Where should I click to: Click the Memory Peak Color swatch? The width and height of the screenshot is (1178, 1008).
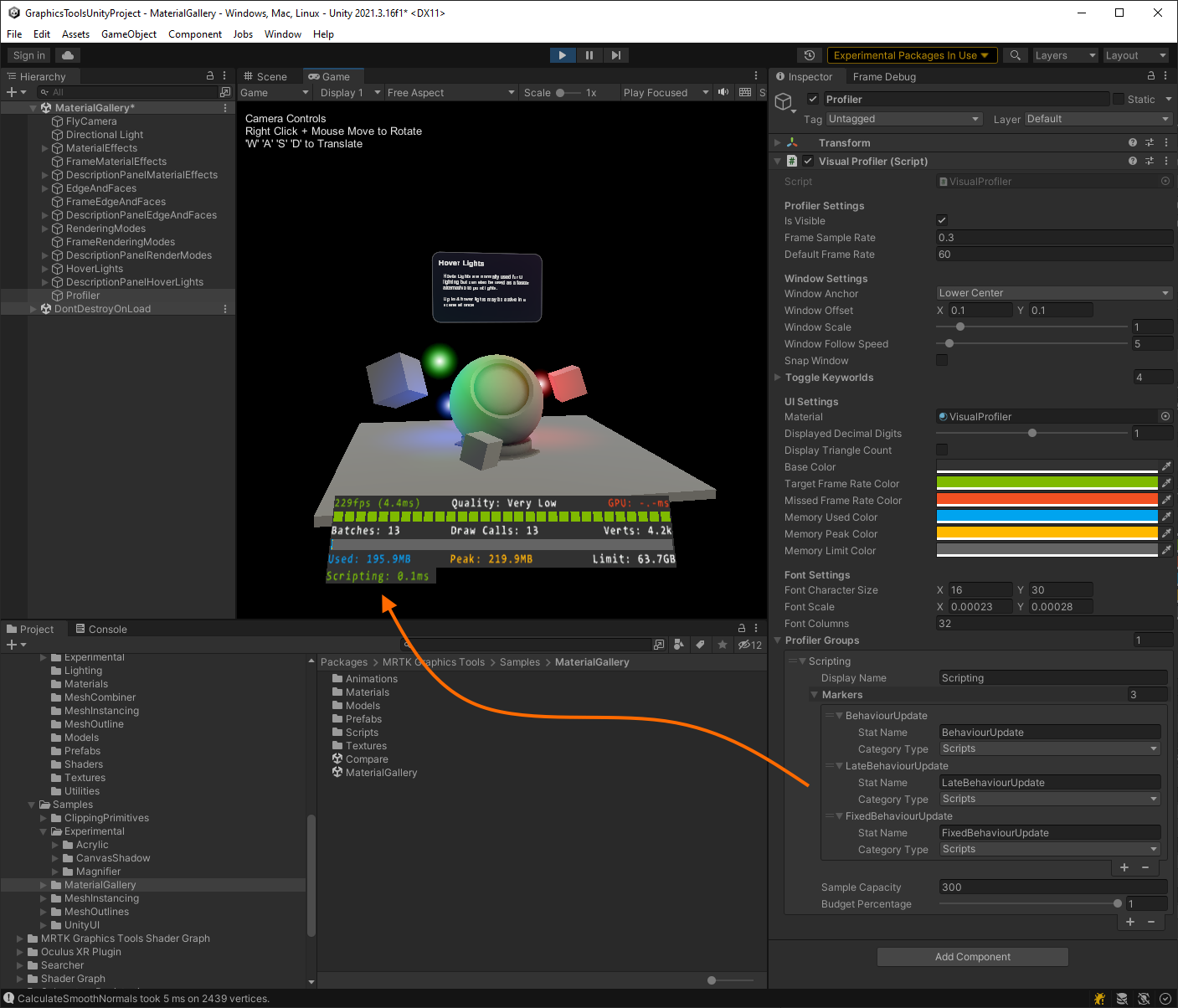coord(1047,533)
